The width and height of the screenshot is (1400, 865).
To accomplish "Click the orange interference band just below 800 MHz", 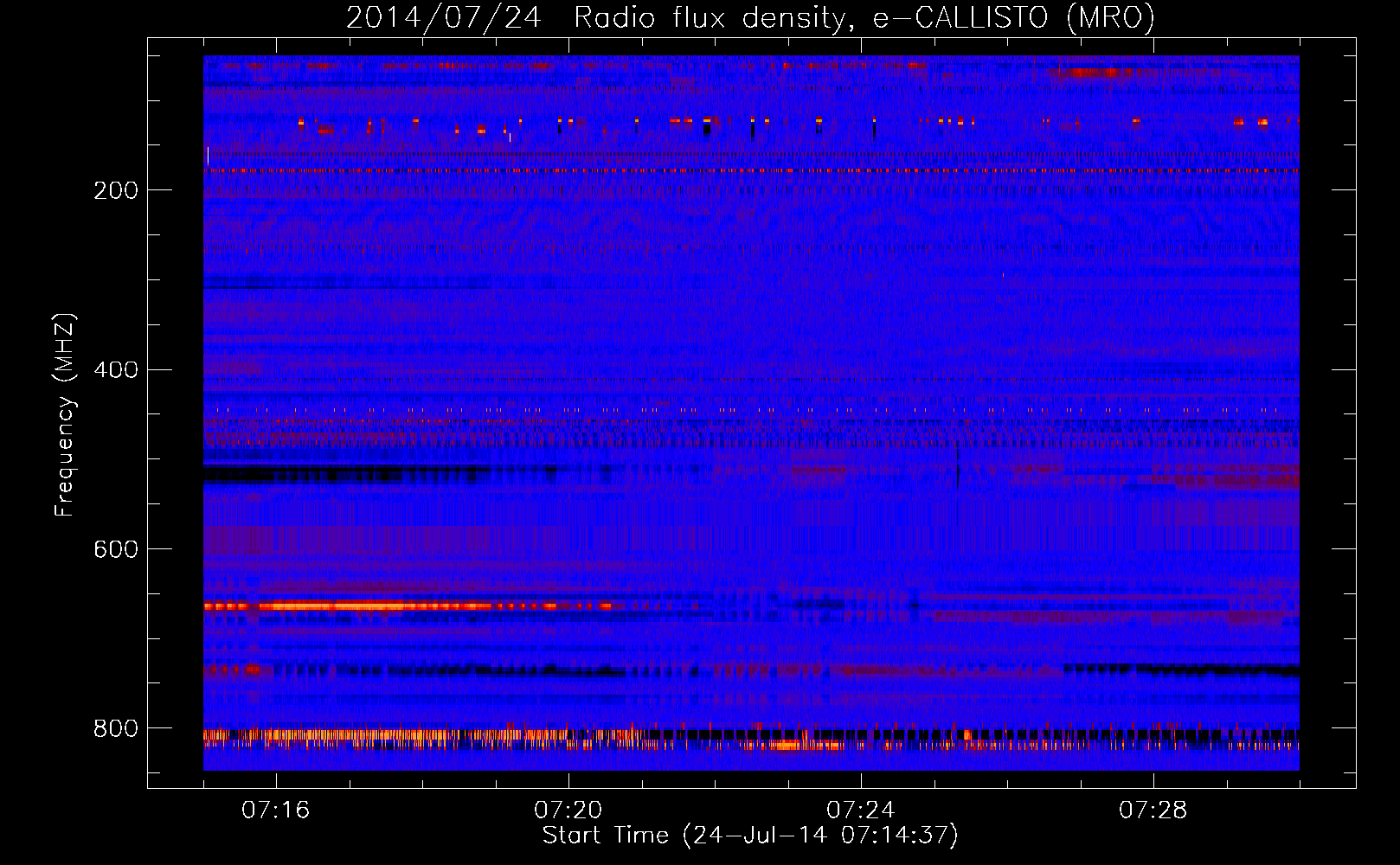I will coord(751,738).
